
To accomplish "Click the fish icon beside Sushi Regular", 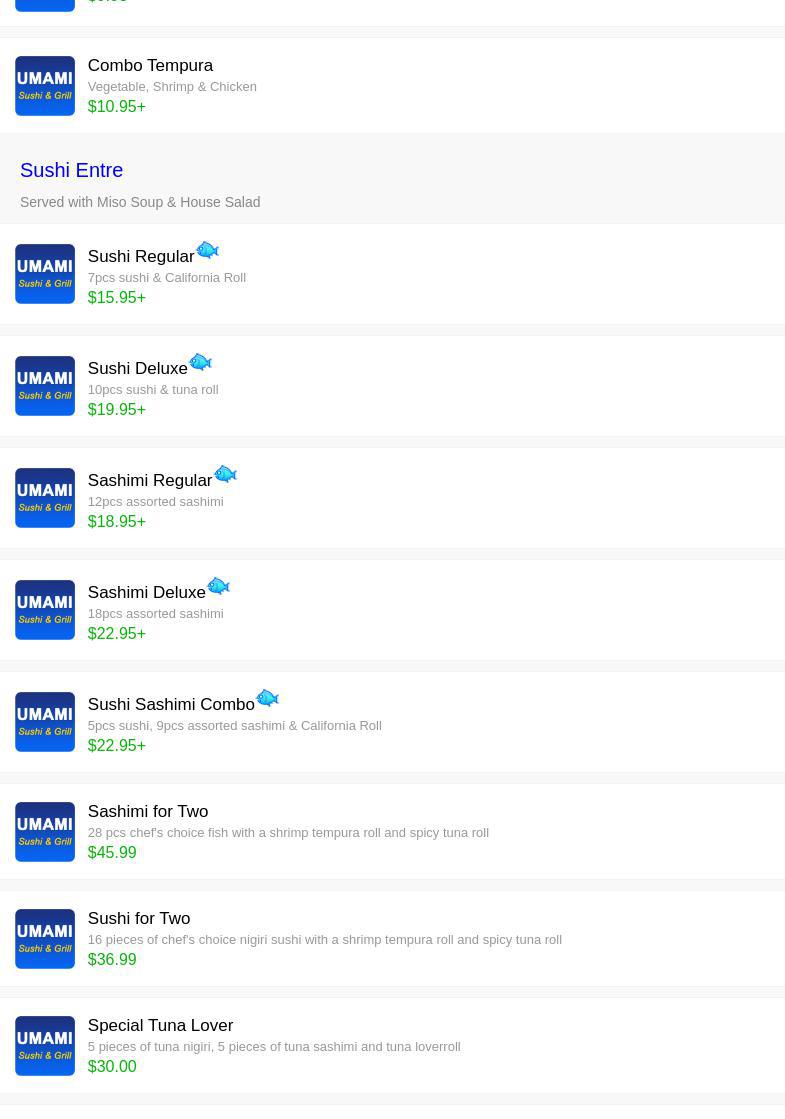I will point(207,250).
